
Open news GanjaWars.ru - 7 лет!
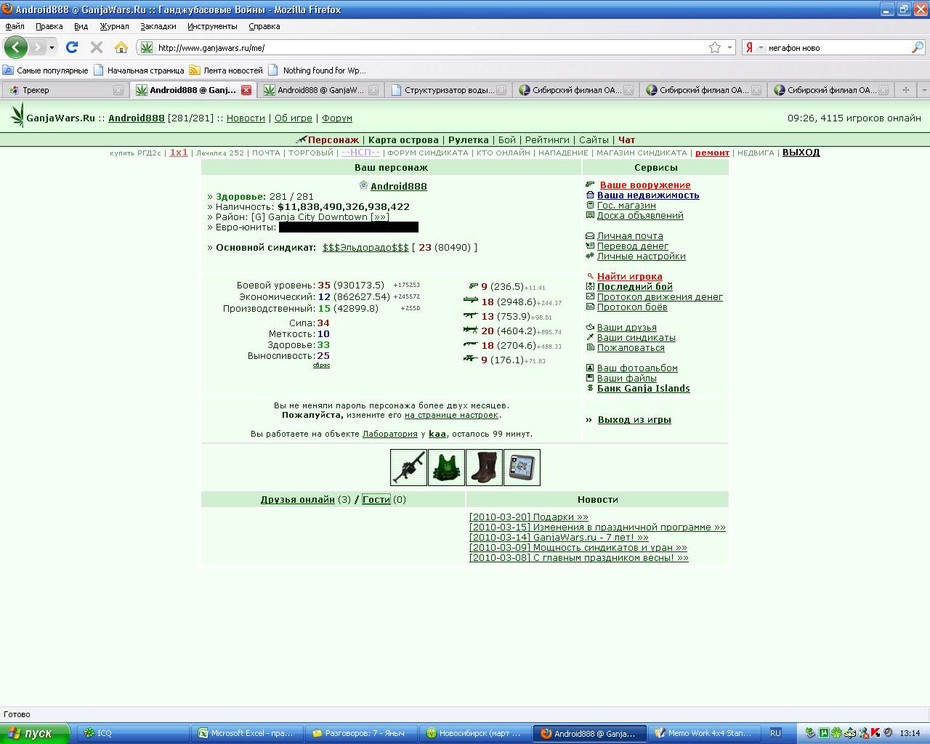(x=558, y=538)
